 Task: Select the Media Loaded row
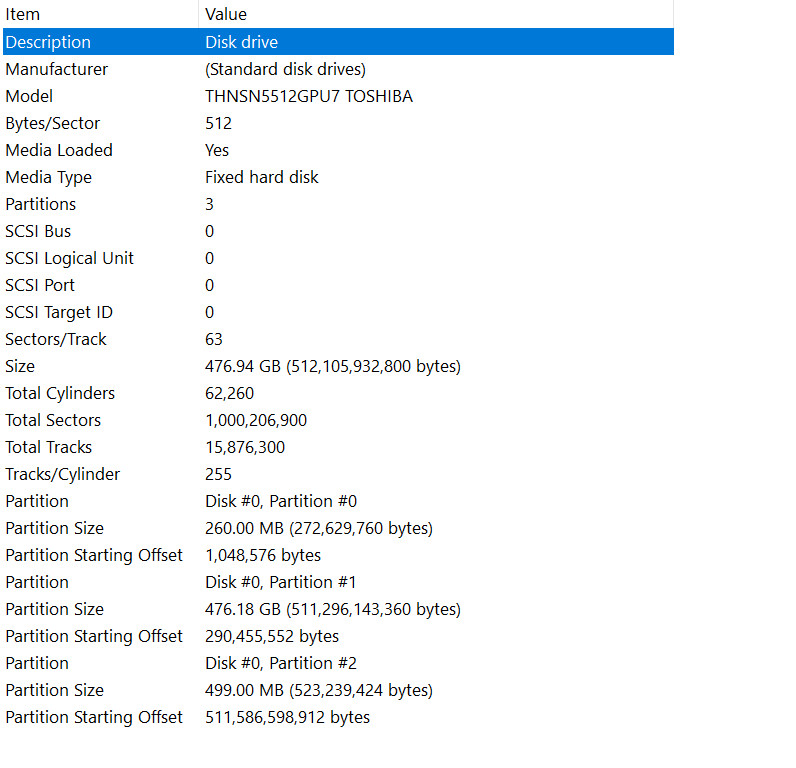[338, 150]
